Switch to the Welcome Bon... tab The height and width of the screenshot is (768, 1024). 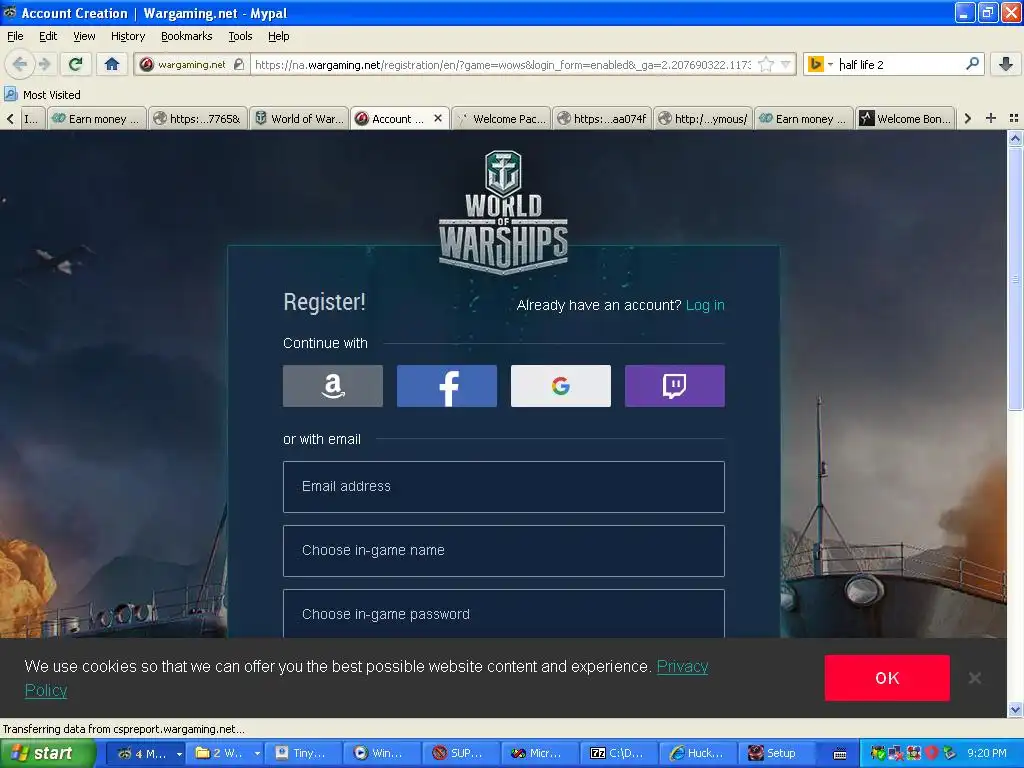pyautogui.click(x=905, y=118)
